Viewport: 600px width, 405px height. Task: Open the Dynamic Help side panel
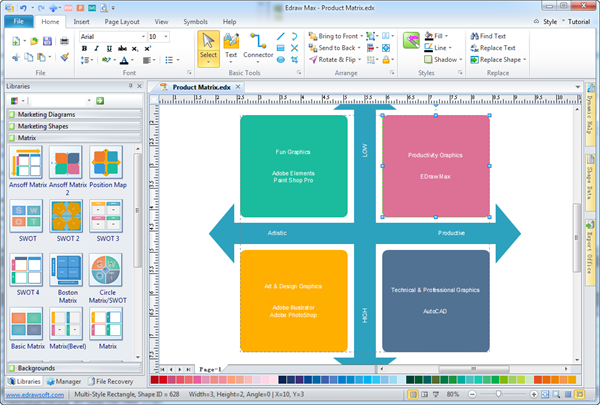point(590,114)
